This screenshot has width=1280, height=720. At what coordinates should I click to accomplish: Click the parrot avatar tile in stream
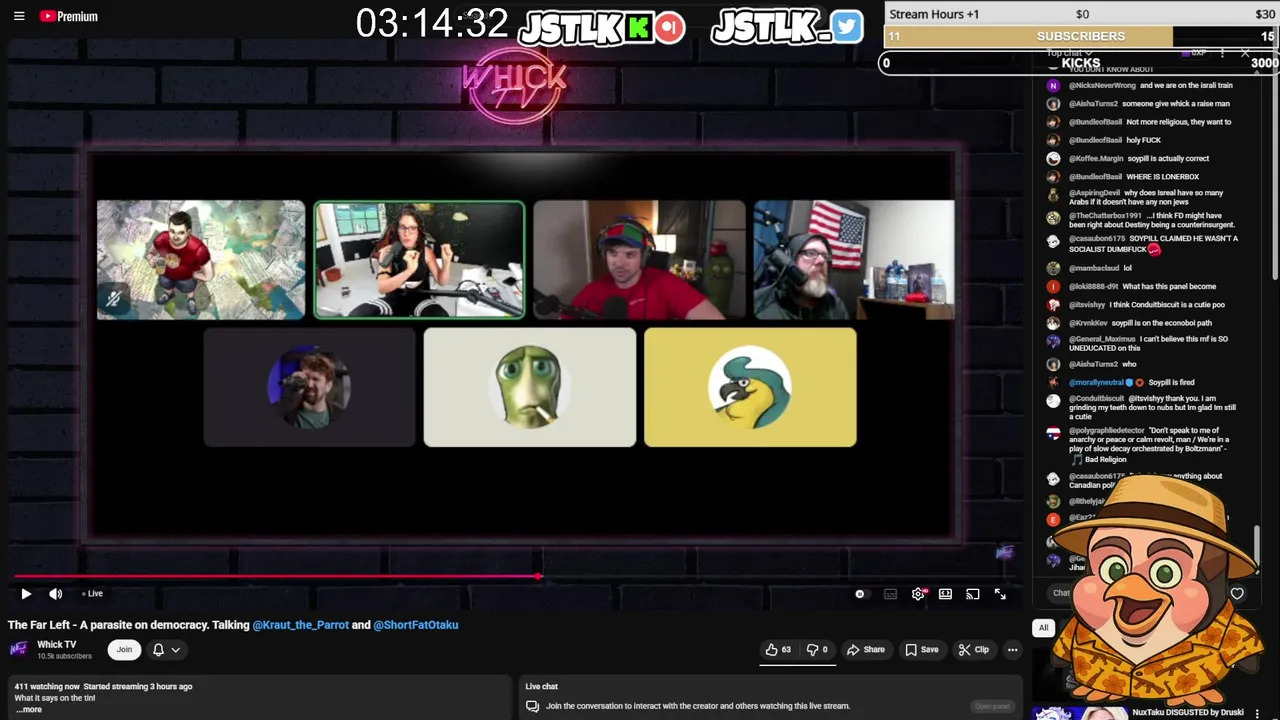click(x=750, y=387)
